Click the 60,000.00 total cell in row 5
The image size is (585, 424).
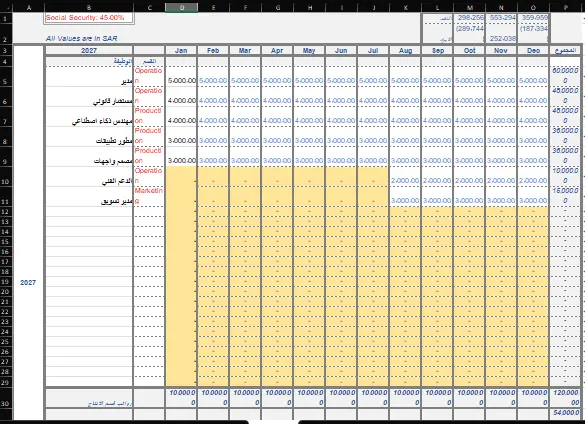click(565, 76)
